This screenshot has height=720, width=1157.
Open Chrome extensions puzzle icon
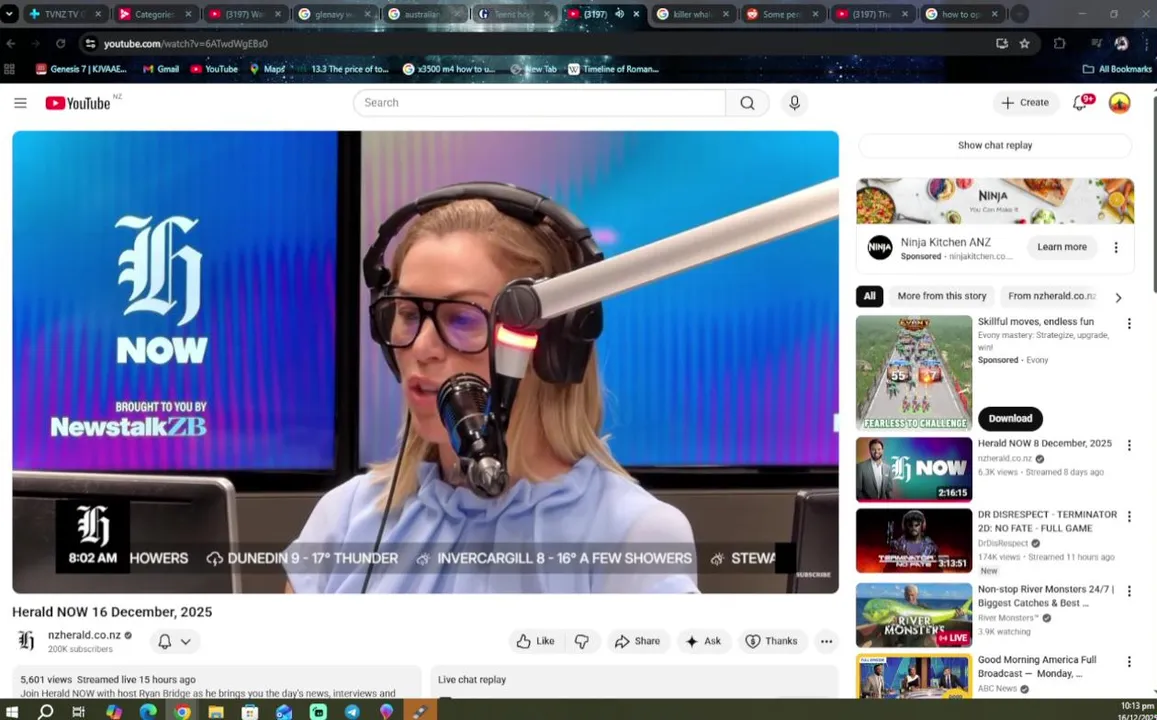pyautogui.click(x=1060, y=44)
